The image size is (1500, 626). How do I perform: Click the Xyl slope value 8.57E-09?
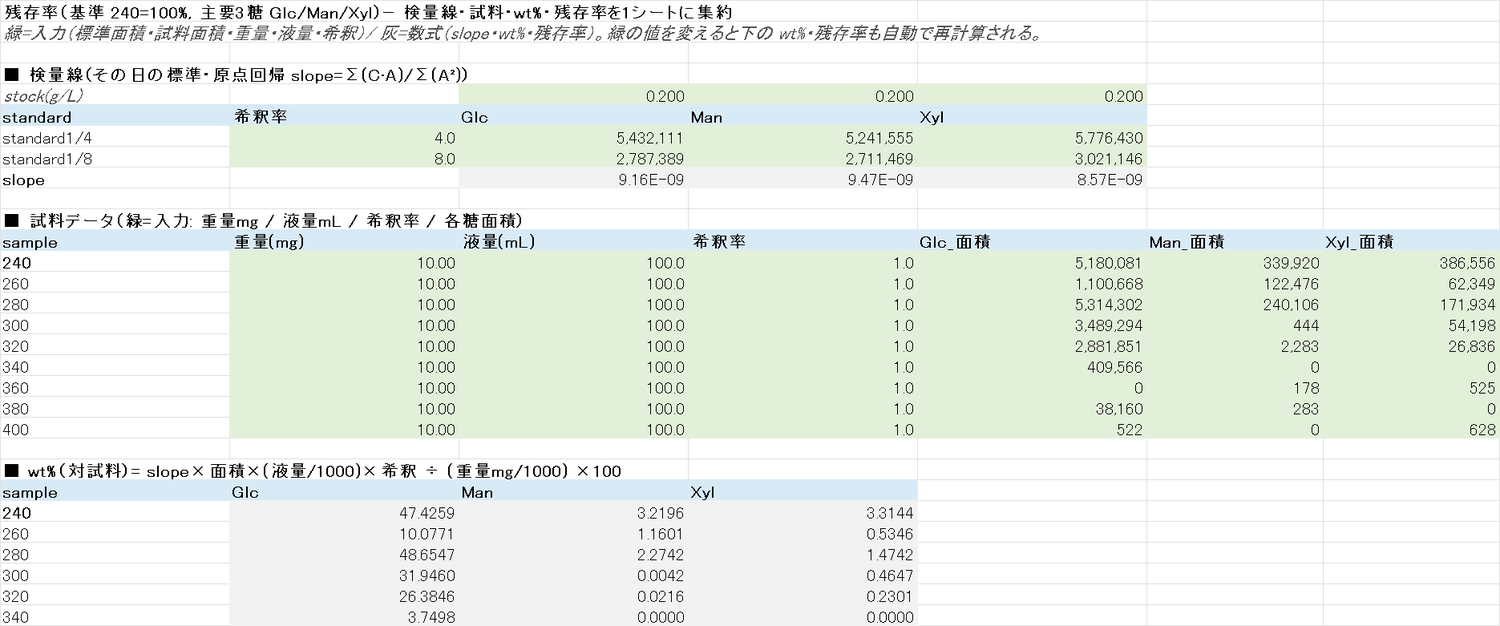point(1032,180)
